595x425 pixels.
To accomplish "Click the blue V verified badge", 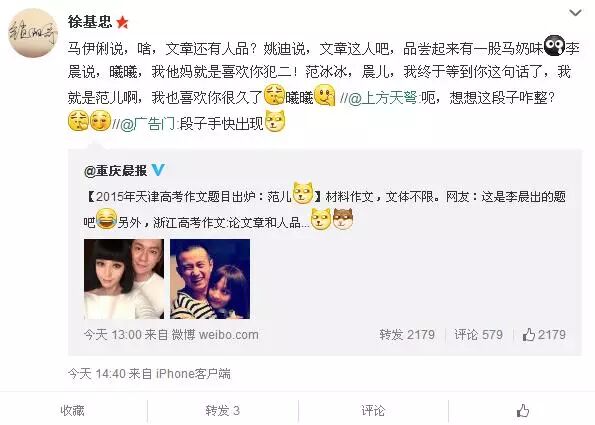I will tap(158, 170).
